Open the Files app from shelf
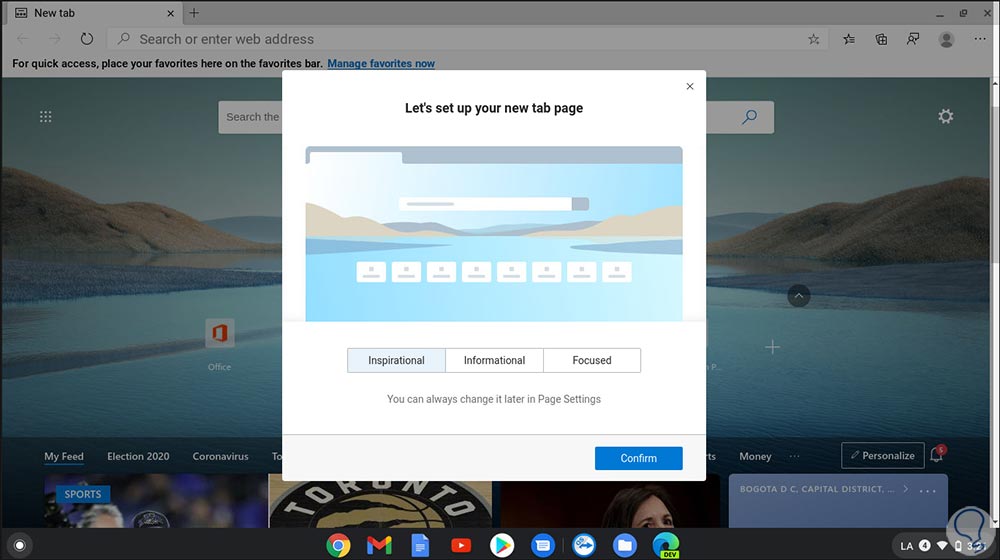 [624, 545]
